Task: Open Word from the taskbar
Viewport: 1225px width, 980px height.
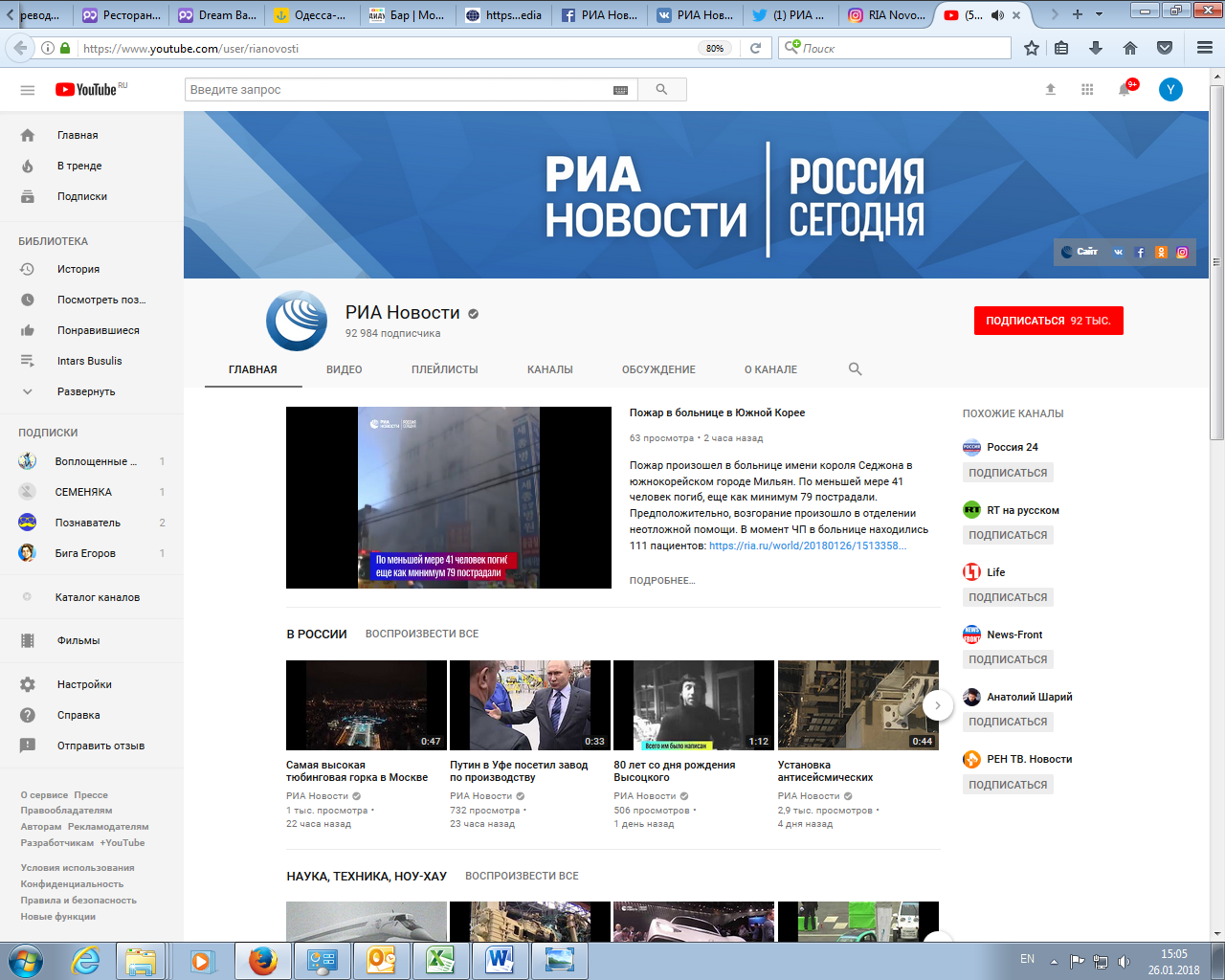Action: (x=500, y=960)
